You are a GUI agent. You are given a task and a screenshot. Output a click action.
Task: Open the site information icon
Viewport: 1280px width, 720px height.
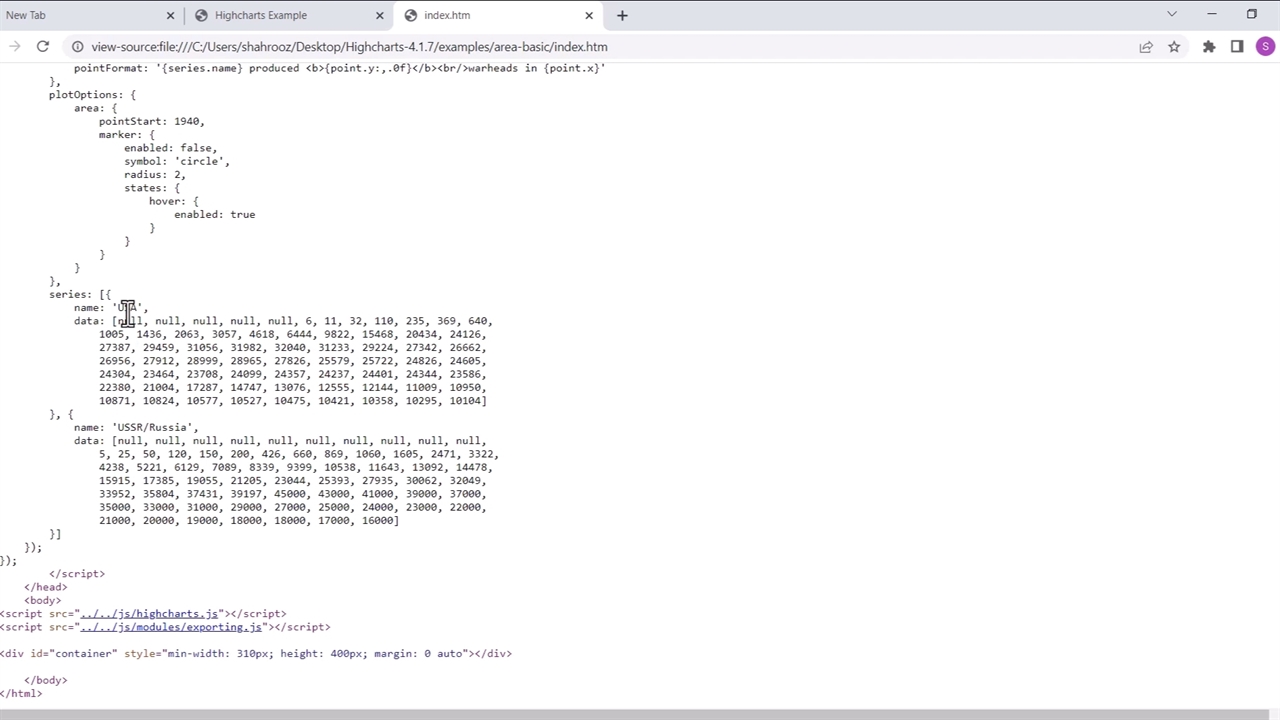[x=77, y=46]
